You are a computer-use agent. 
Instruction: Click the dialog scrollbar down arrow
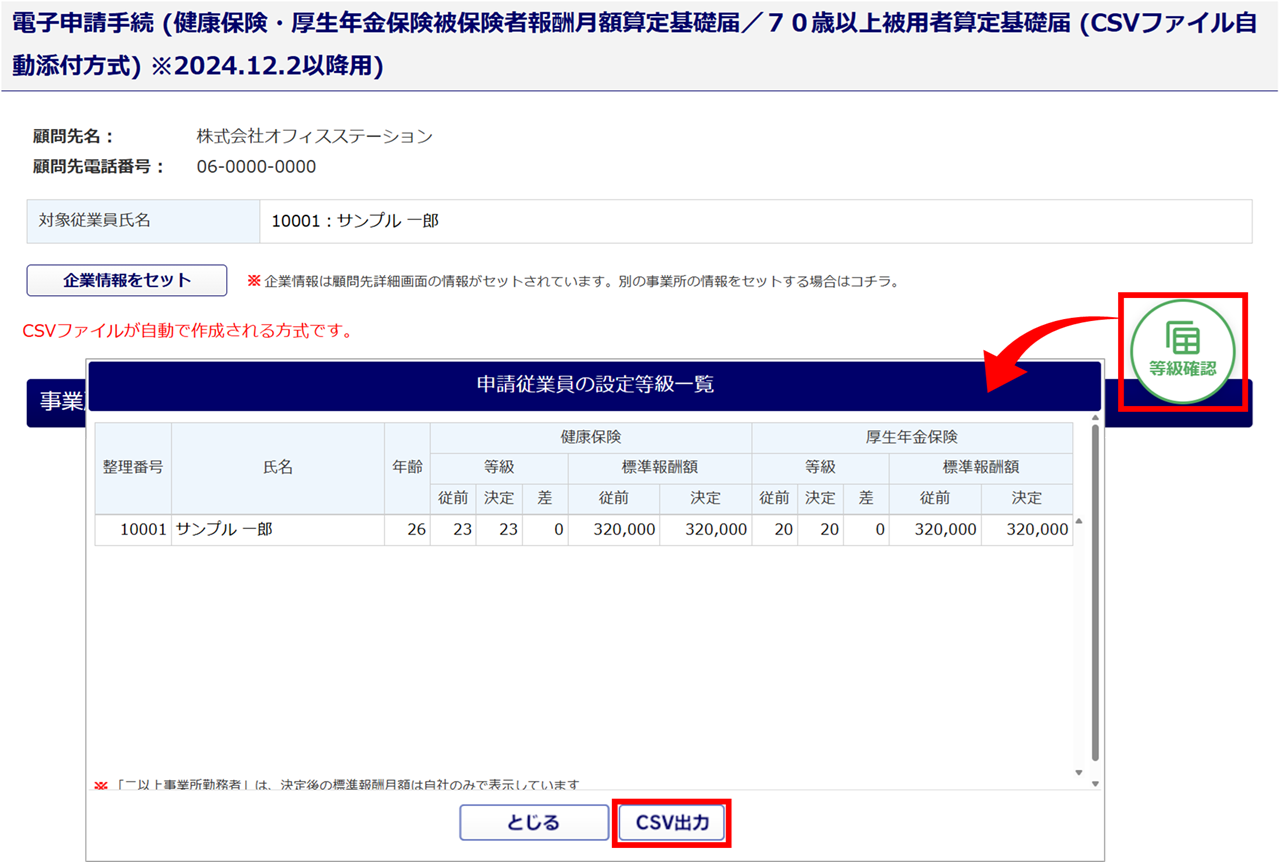click(1095, 784)
